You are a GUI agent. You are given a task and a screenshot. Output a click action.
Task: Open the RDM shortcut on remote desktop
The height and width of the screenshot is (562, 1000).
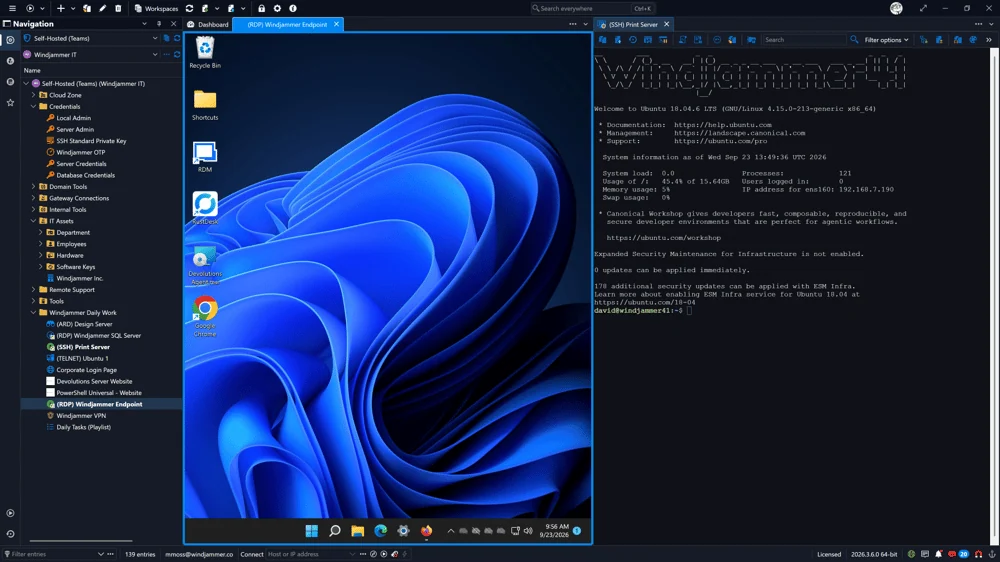205,157
